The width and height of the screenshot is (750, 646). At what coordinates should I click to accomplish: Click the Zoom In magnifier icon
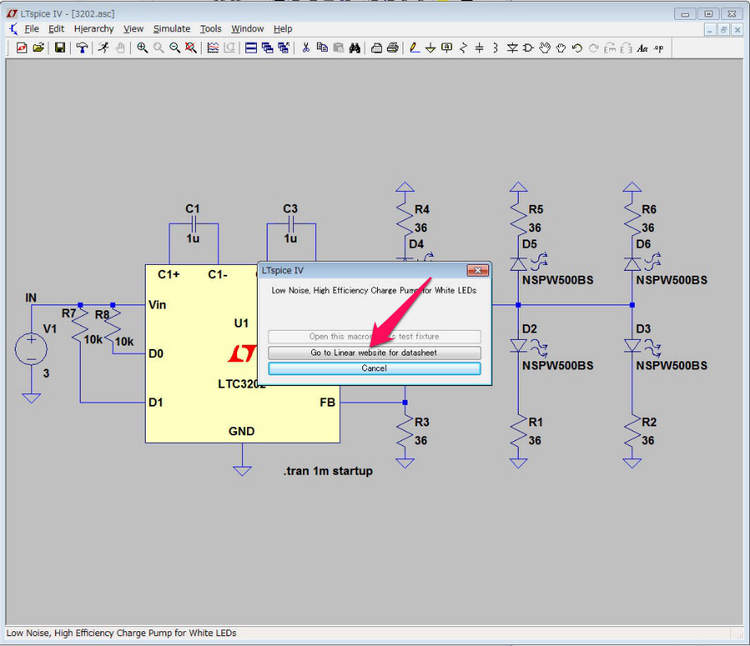142,48
